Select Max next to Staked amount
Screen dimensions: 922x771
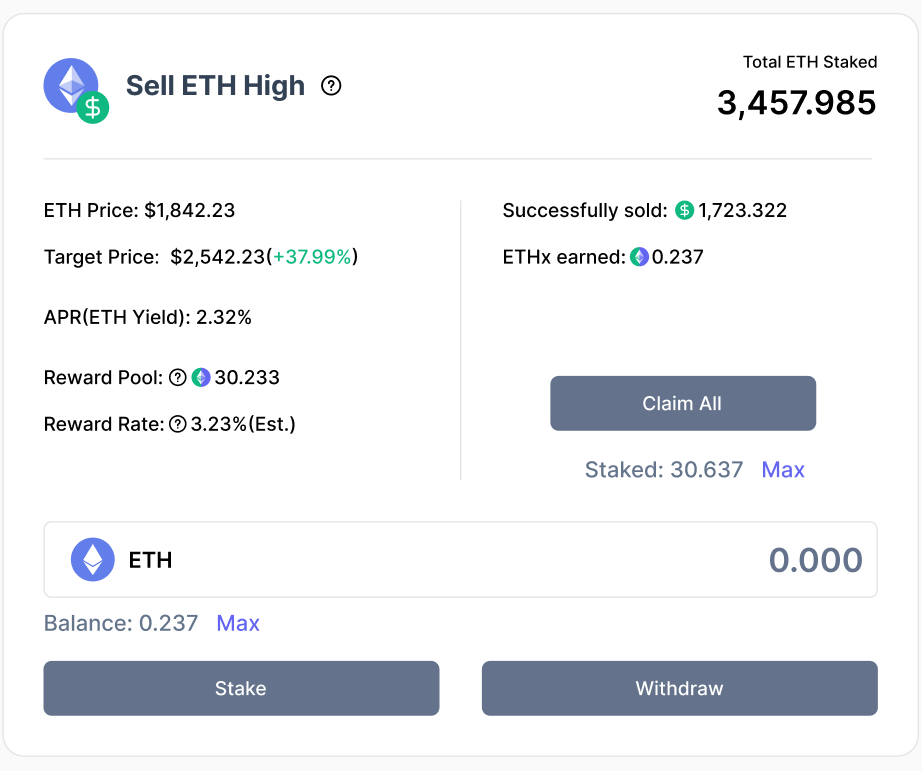coord(782,470)
